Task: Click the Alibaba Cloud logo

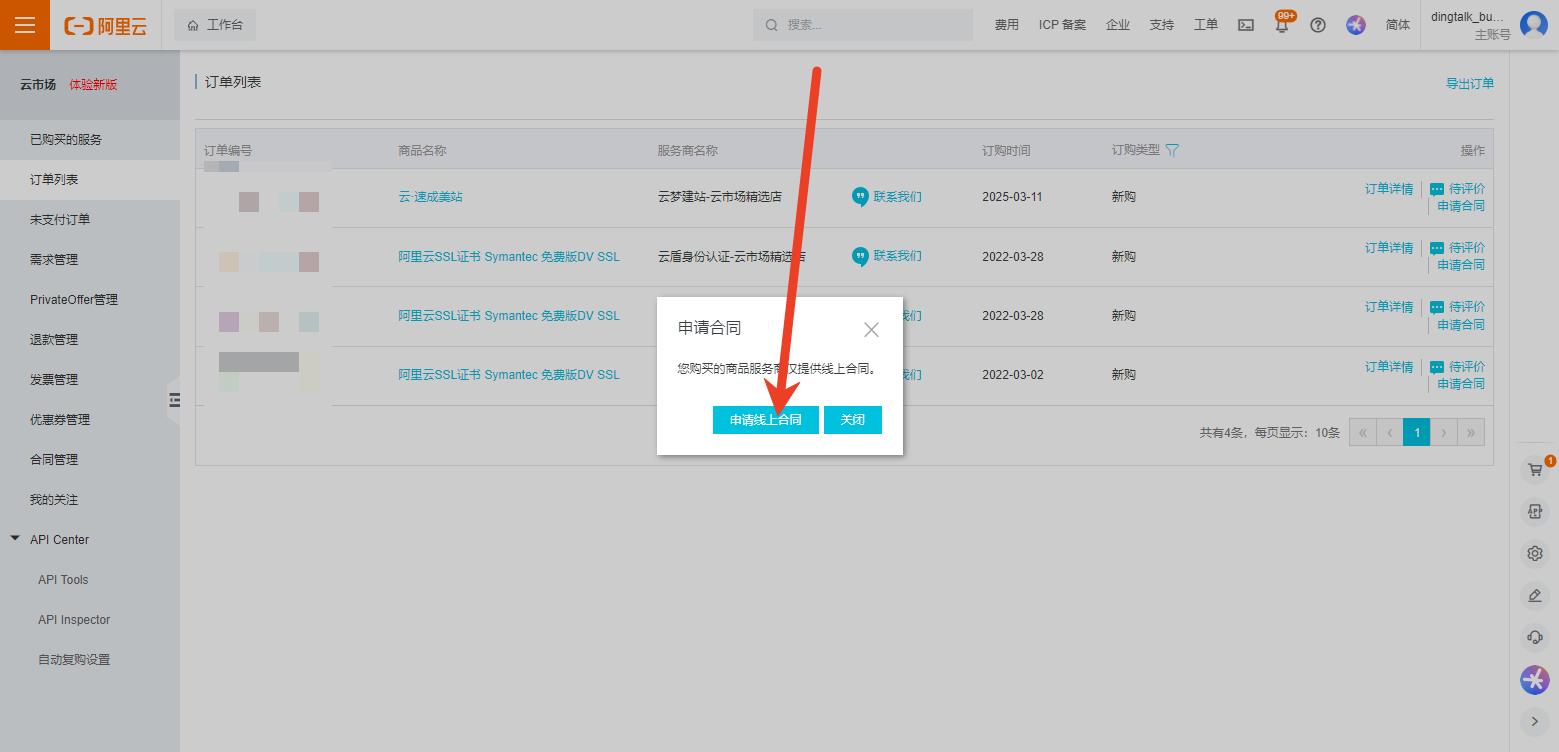Action: click(105, 26)
